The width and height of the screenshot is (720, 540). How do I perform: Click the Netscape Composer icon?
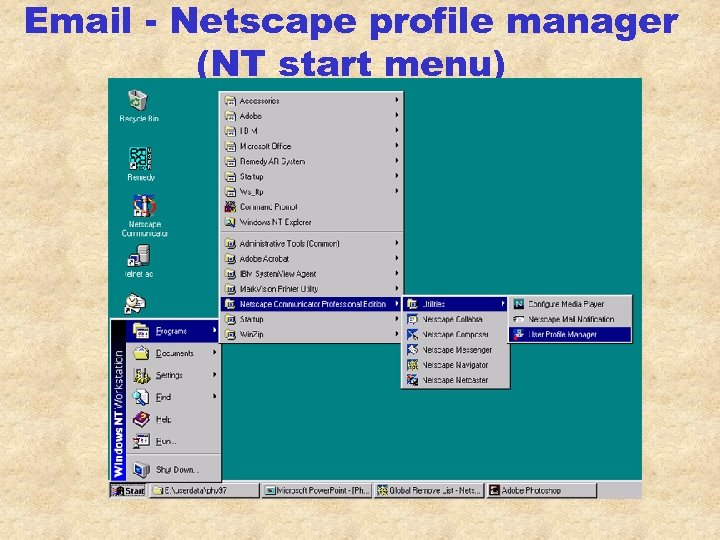412,334
